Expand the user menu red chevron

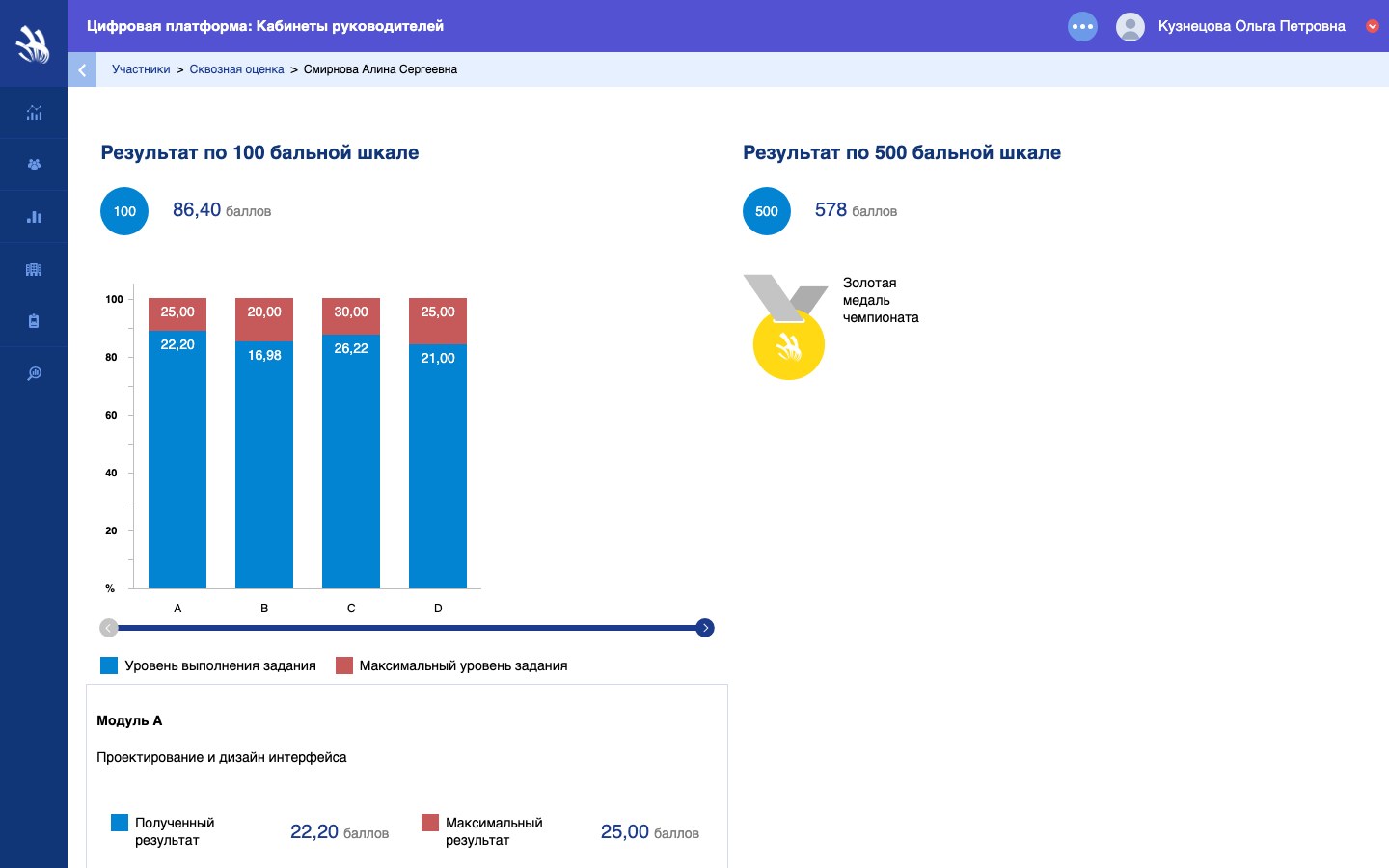pyautogui.click(x=1373, y=26)
